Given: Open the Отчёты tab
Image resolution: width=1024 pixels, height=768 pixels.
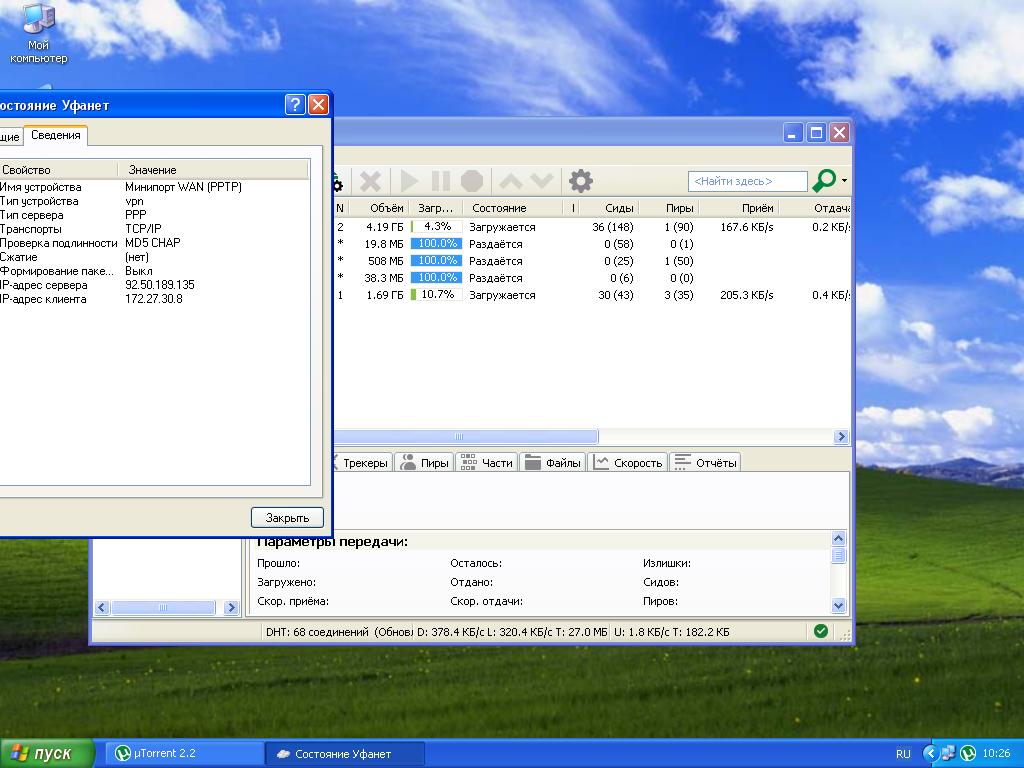Looking at the screenshot, I should [705, 462].
